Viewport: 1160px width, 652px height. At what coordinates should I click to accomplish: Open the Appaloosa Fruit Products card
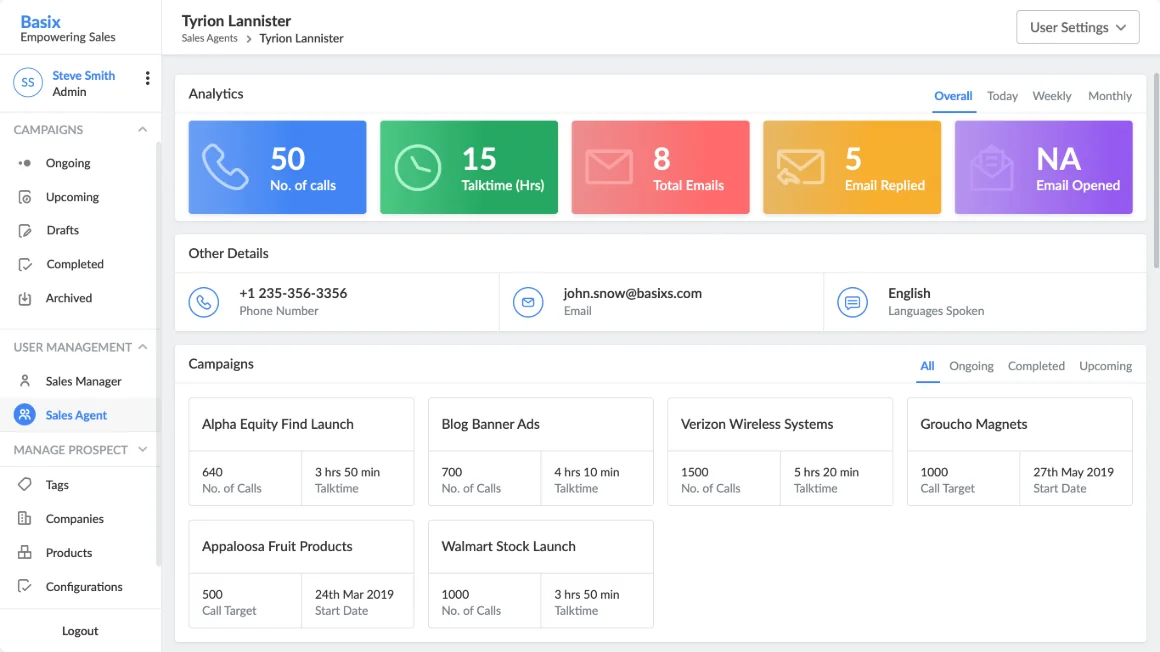[301, 574]
